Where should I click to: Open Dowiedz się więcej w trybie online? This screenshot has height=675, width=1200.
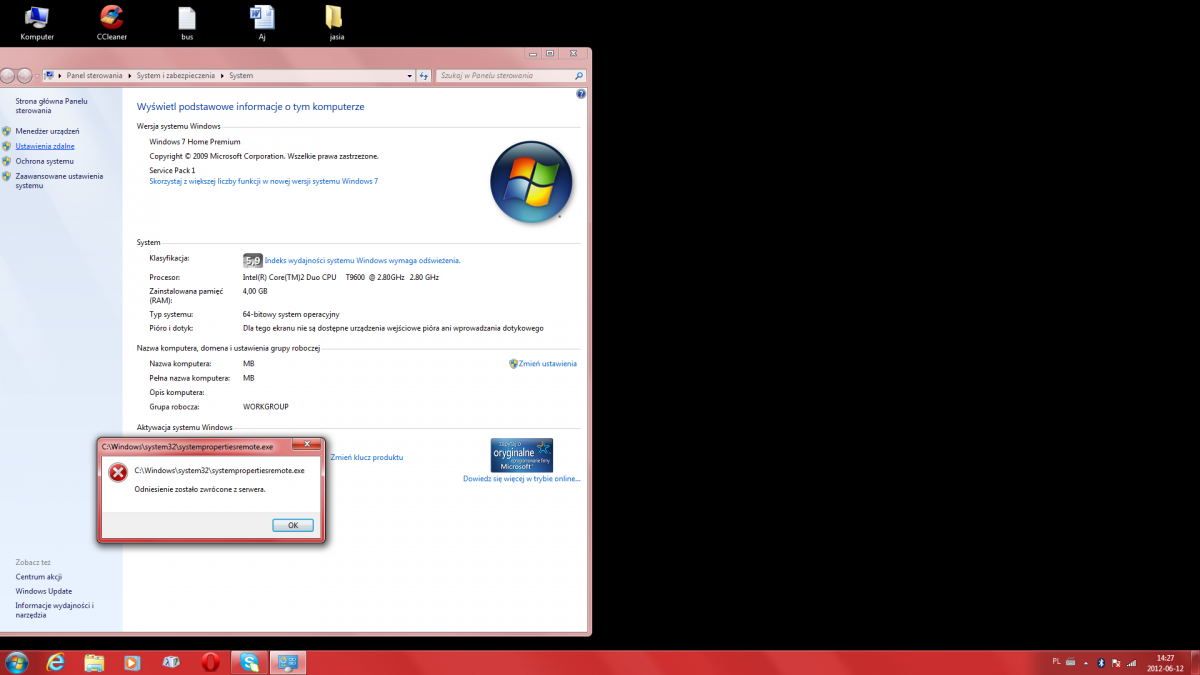(521, 479)
